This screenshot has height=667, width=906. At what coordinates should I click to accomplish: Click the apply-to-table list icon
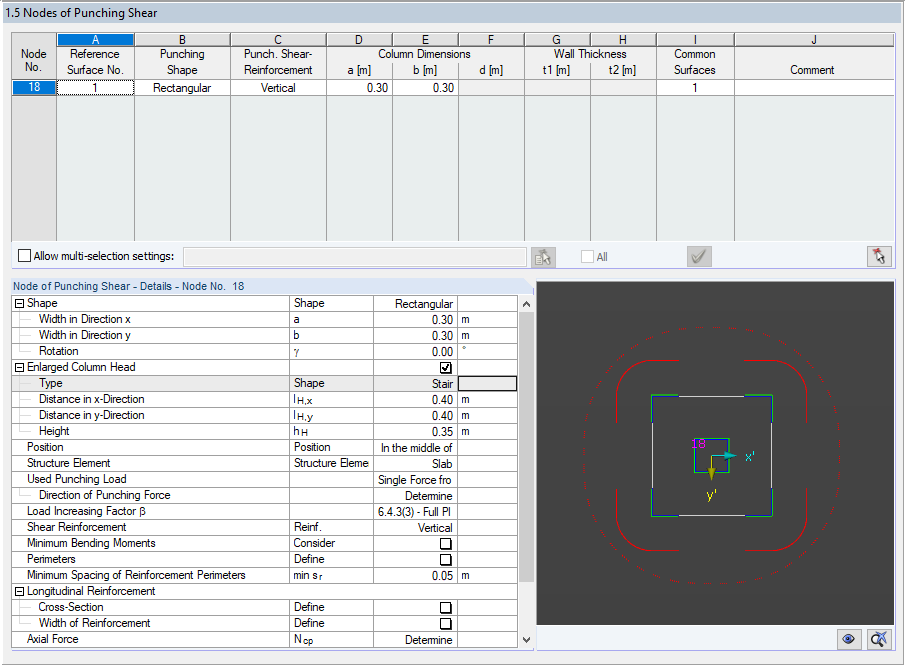(542, 256)
